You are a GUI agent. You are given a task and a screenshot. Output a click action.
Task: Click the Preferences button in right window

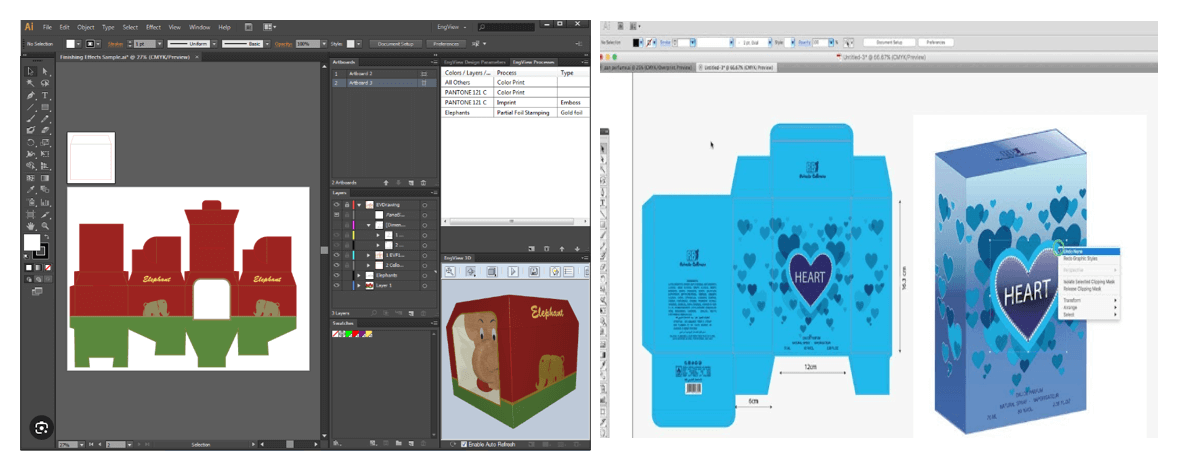coord(935,43)
